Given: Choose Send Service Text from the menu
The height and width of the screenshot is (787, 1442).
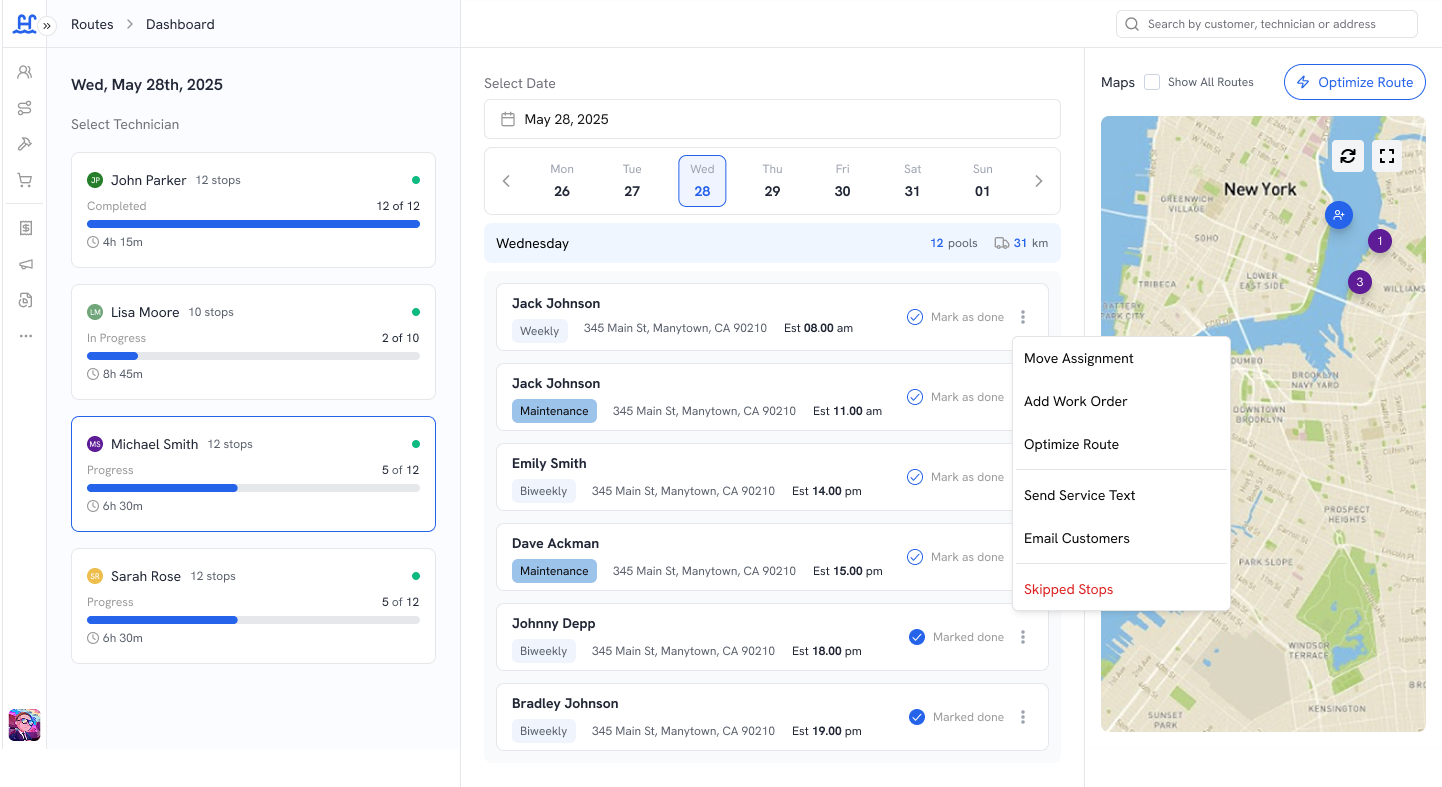Looking at the screenshot, I should 1121,496.
